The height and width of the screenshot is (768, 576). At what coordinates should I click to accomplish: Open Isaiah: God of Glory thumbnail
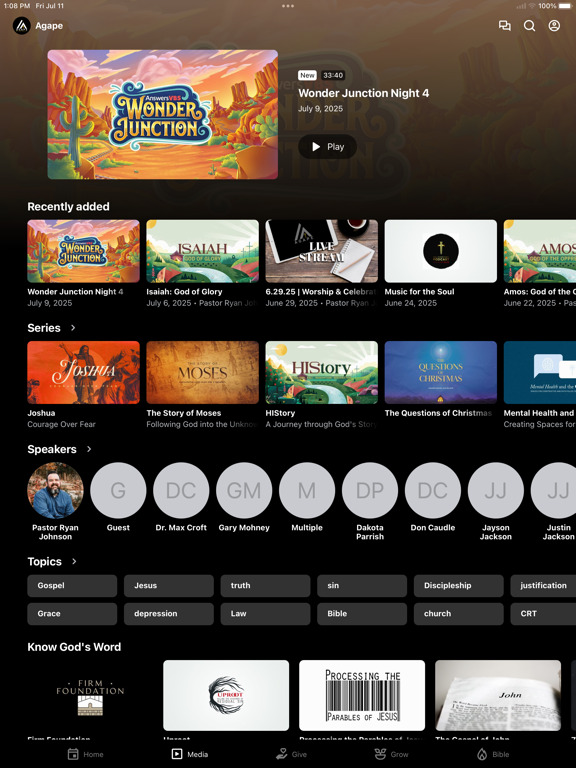tap(202, 251)
